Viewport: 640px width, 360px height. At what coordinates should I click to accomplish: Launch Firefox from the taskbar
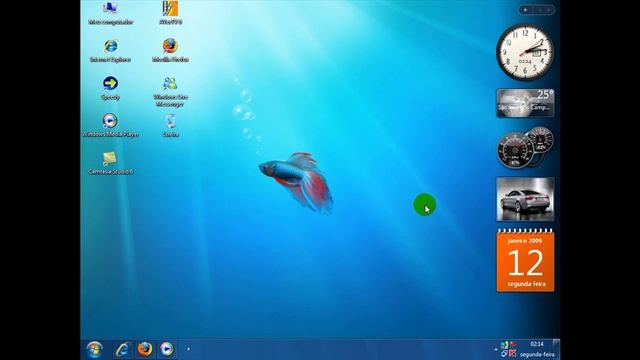[x=144, y=349]
